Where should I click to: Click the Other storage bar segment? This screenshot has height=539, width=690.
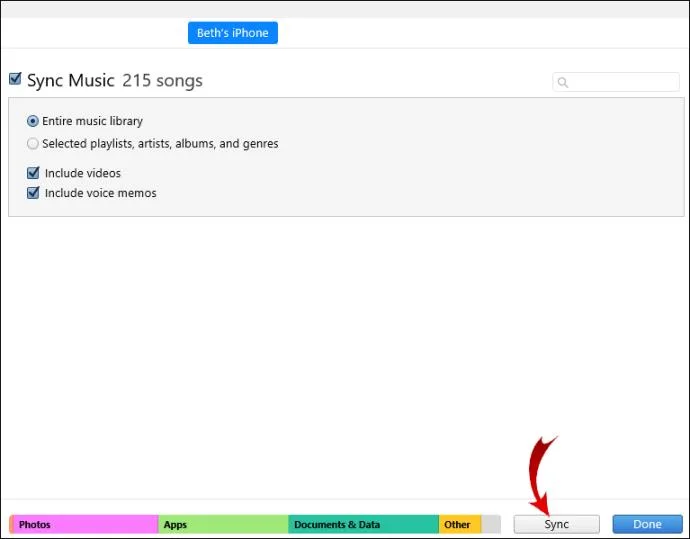pos(460,524)
